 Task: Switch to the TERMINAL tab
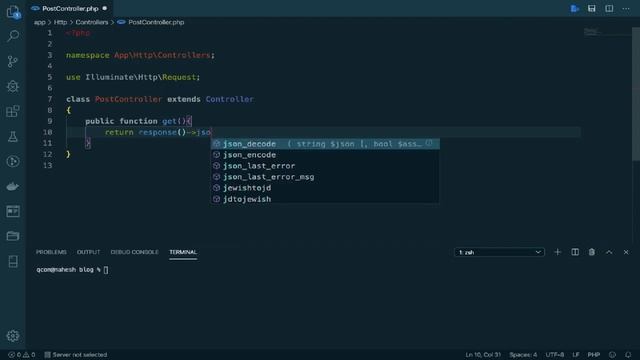183,252
